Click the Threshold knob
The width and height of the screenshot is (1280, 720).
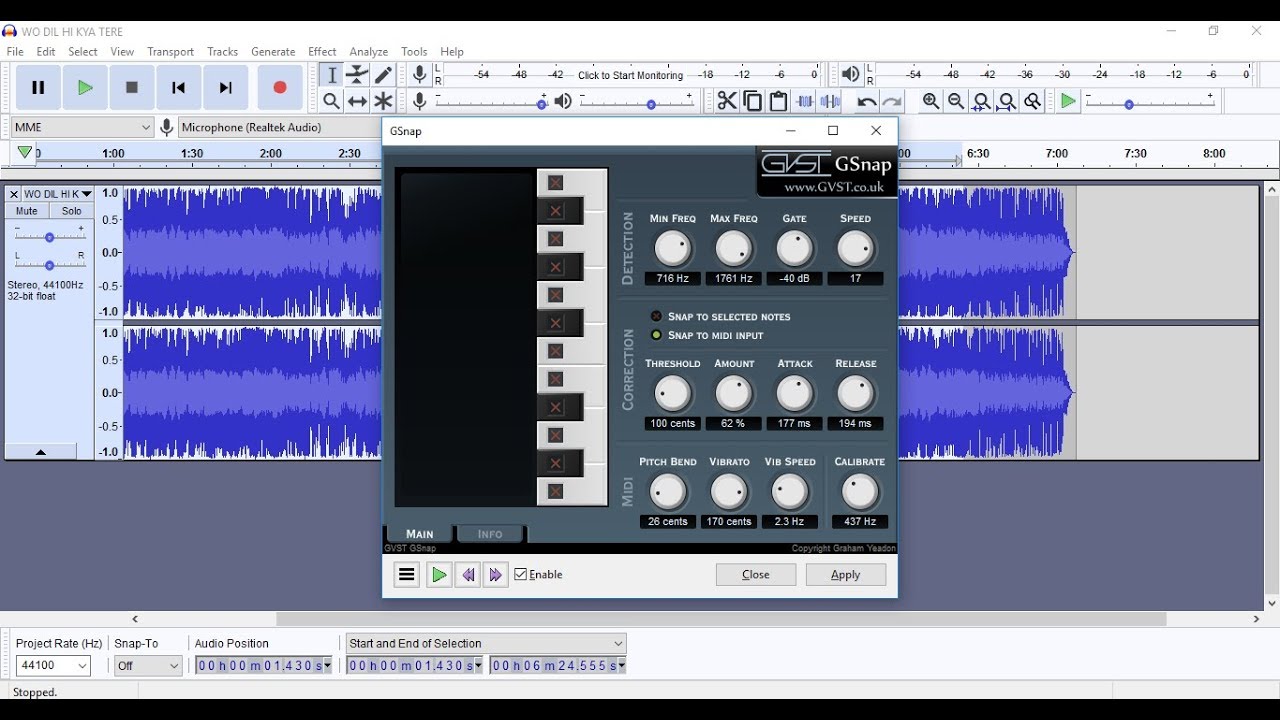pos(673,394)
